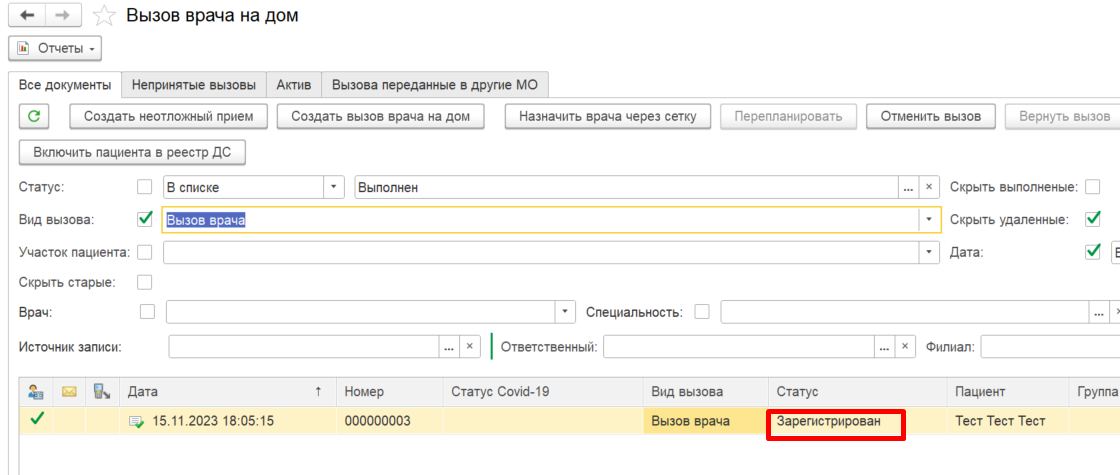Uncheck the Вид вызова filter checkbox

coord(145,219)
